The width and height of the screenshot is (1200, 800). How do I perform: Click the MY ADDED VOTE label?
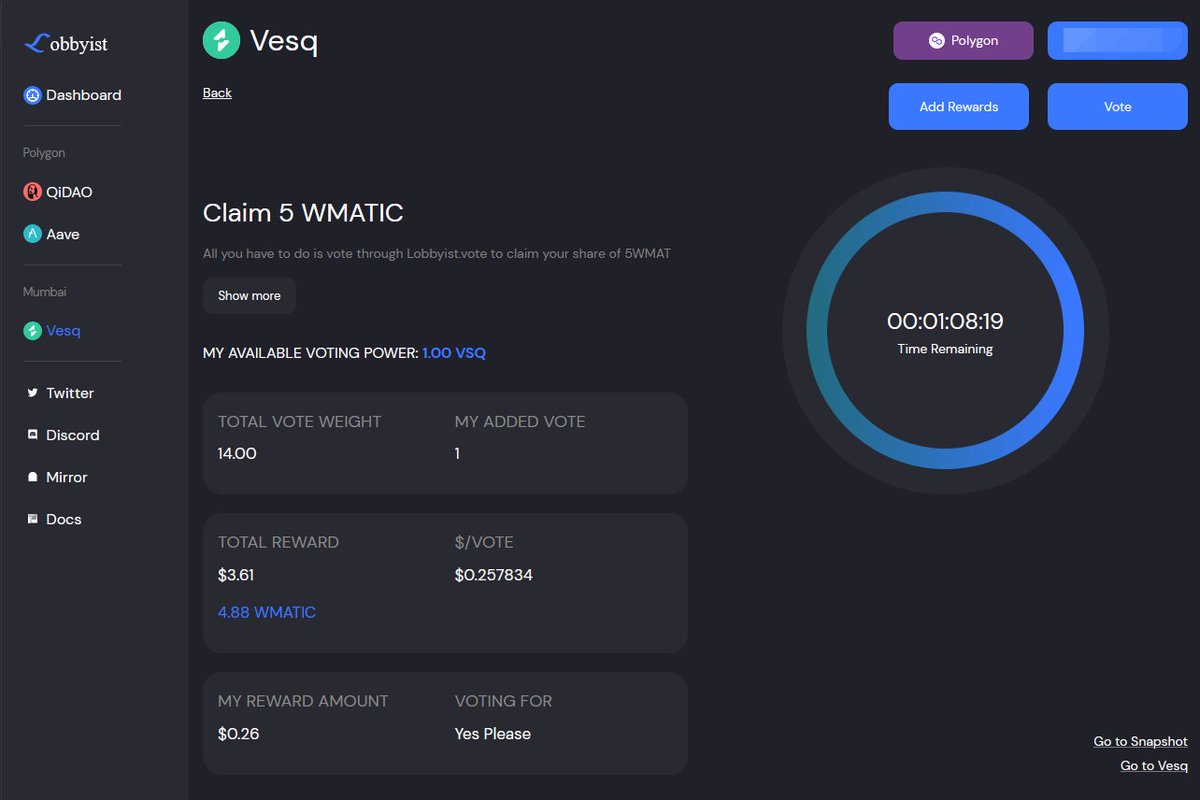[520, 422]
